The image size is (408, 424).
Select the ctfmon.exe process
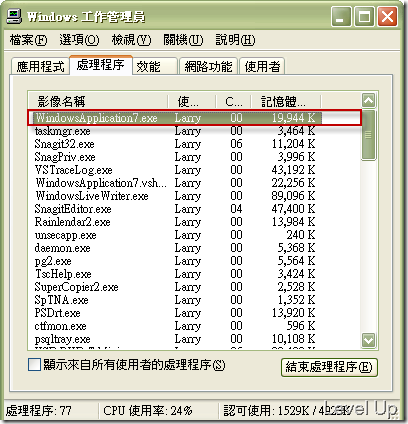pos(60,326)
